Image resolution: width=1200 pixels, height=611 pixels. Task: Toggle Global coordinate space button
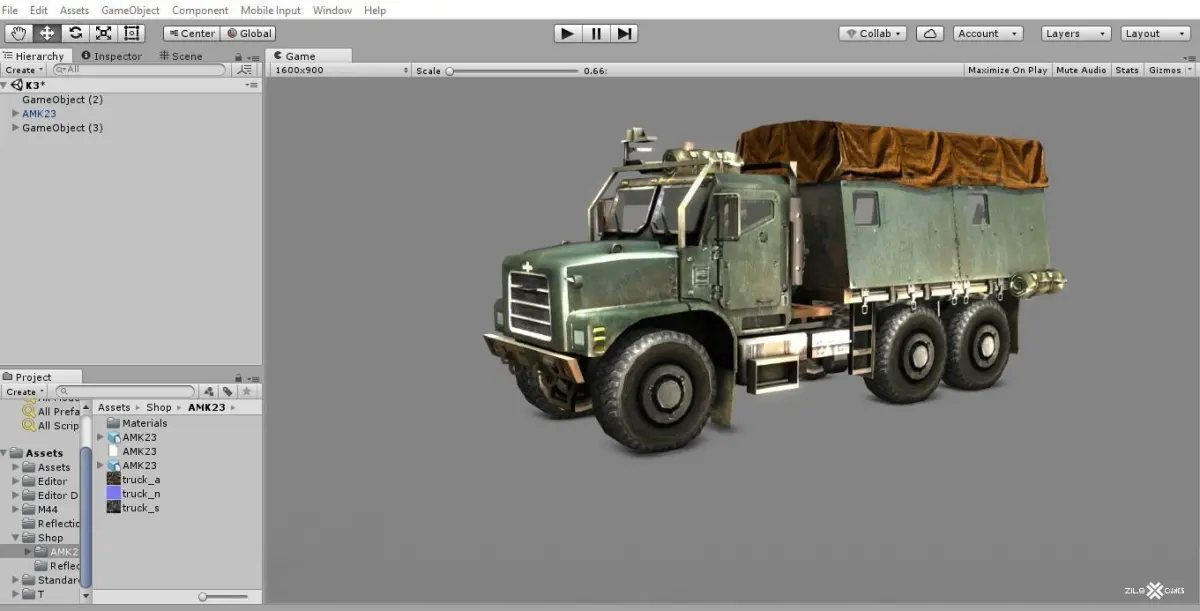point(248,33)
